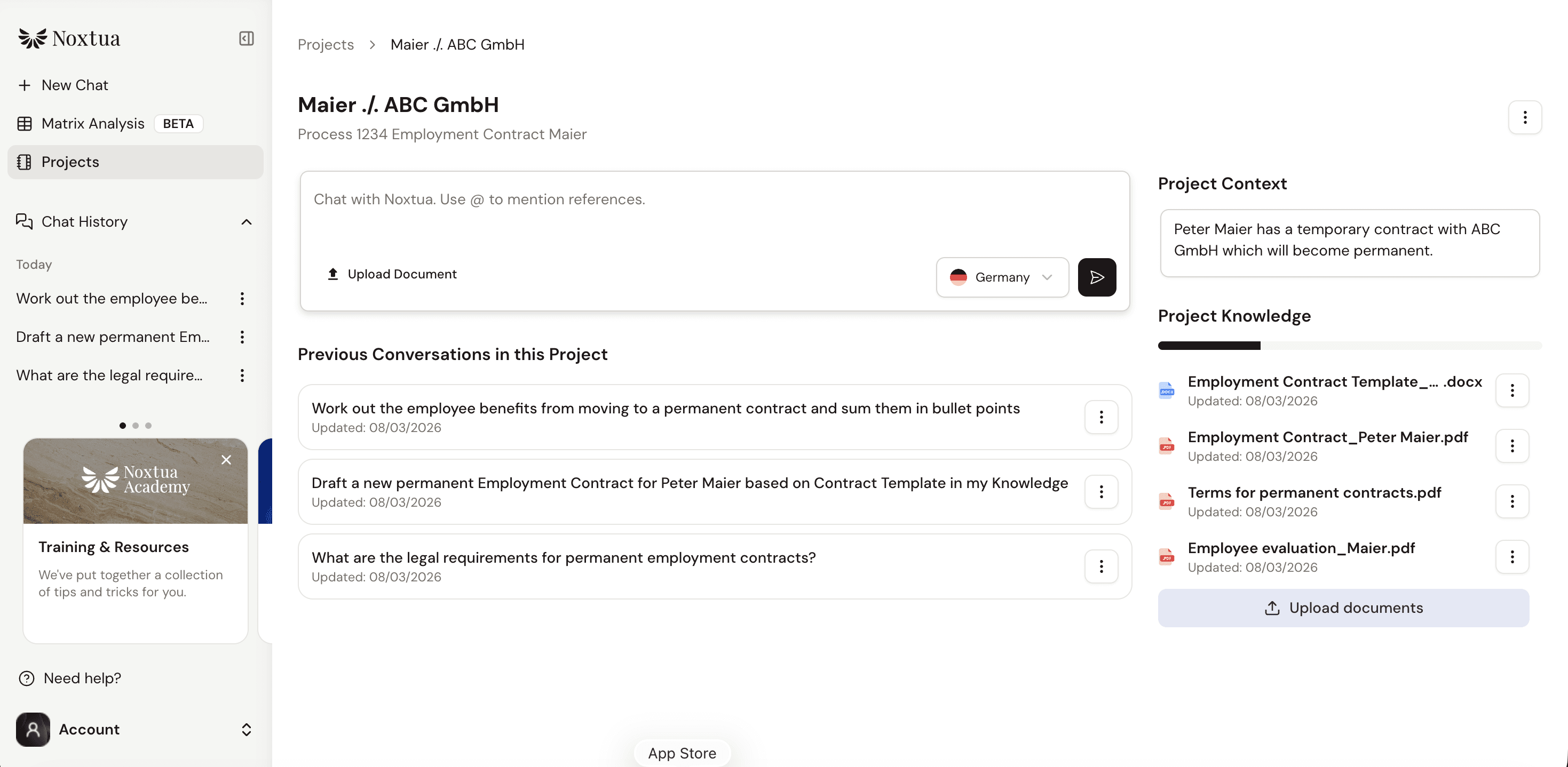Send the chat message arrow button

click(1096, 277)
